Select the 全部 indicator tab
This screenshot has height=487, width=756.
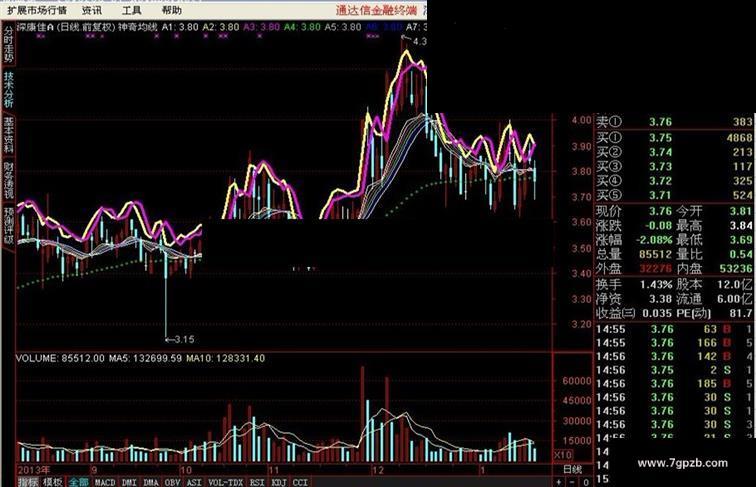point(78,482)
